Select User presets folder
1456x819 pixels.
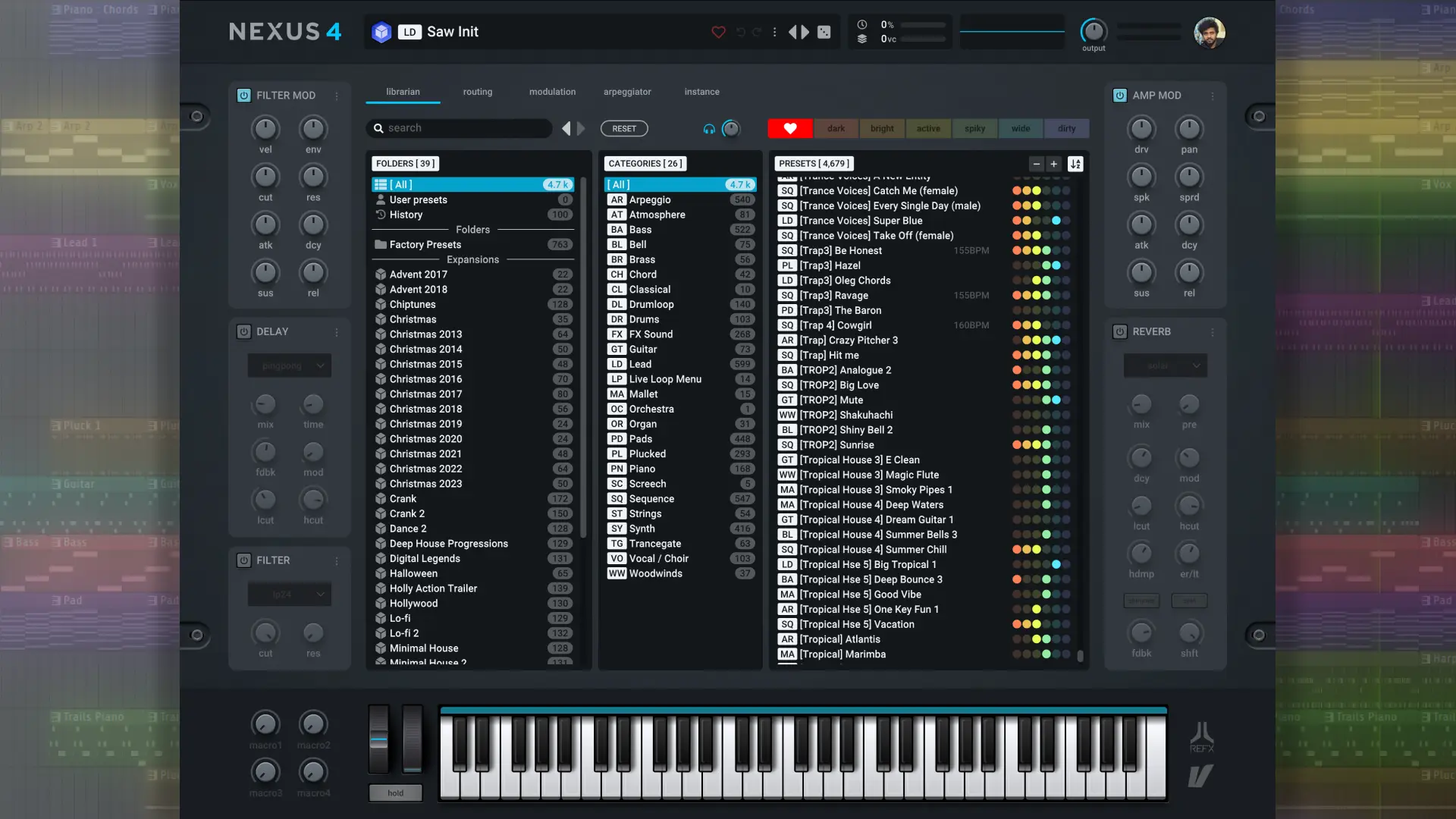click(473, 200)
